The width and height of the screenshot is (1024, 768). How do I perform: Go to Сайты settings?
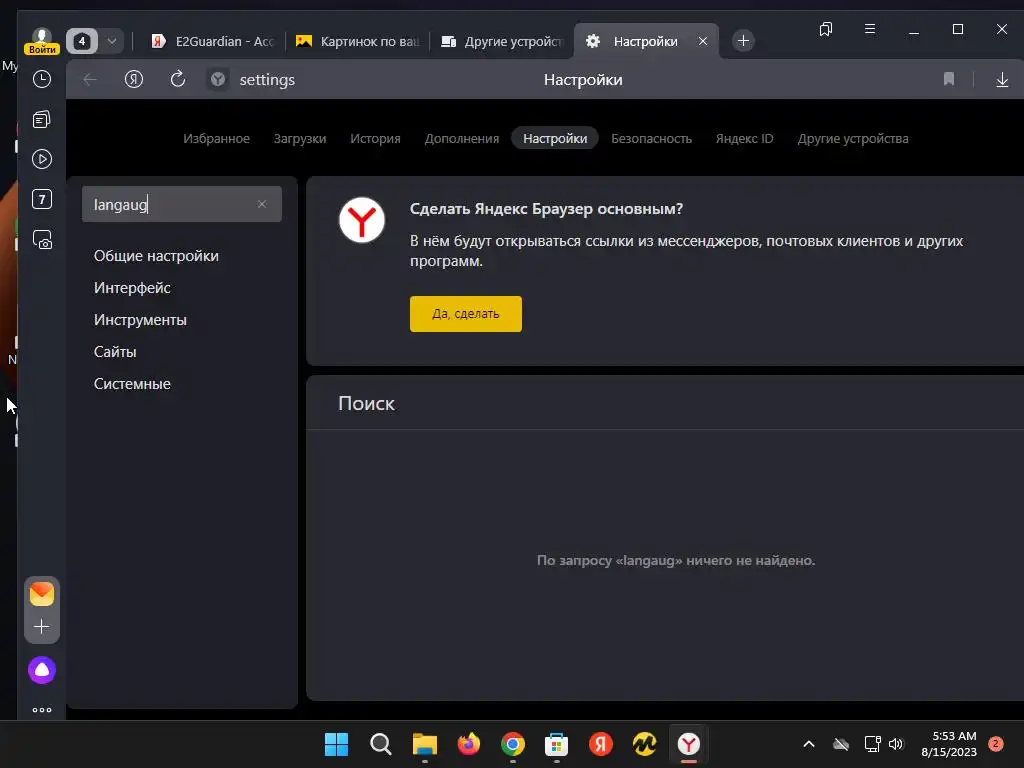[x=115, y=352]
